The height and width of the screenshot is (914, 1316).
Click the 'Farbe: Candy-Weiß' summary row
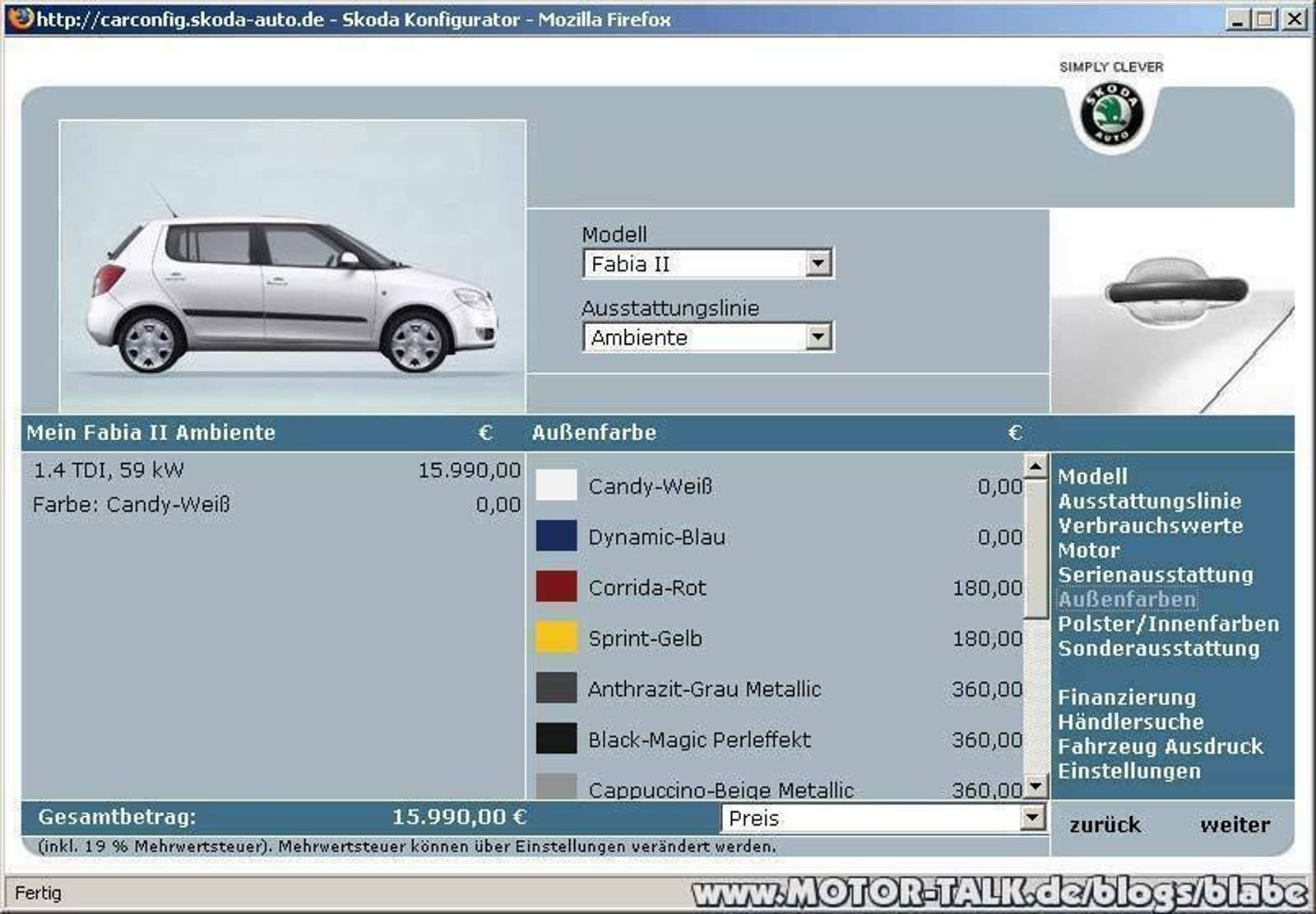(276, 504)
